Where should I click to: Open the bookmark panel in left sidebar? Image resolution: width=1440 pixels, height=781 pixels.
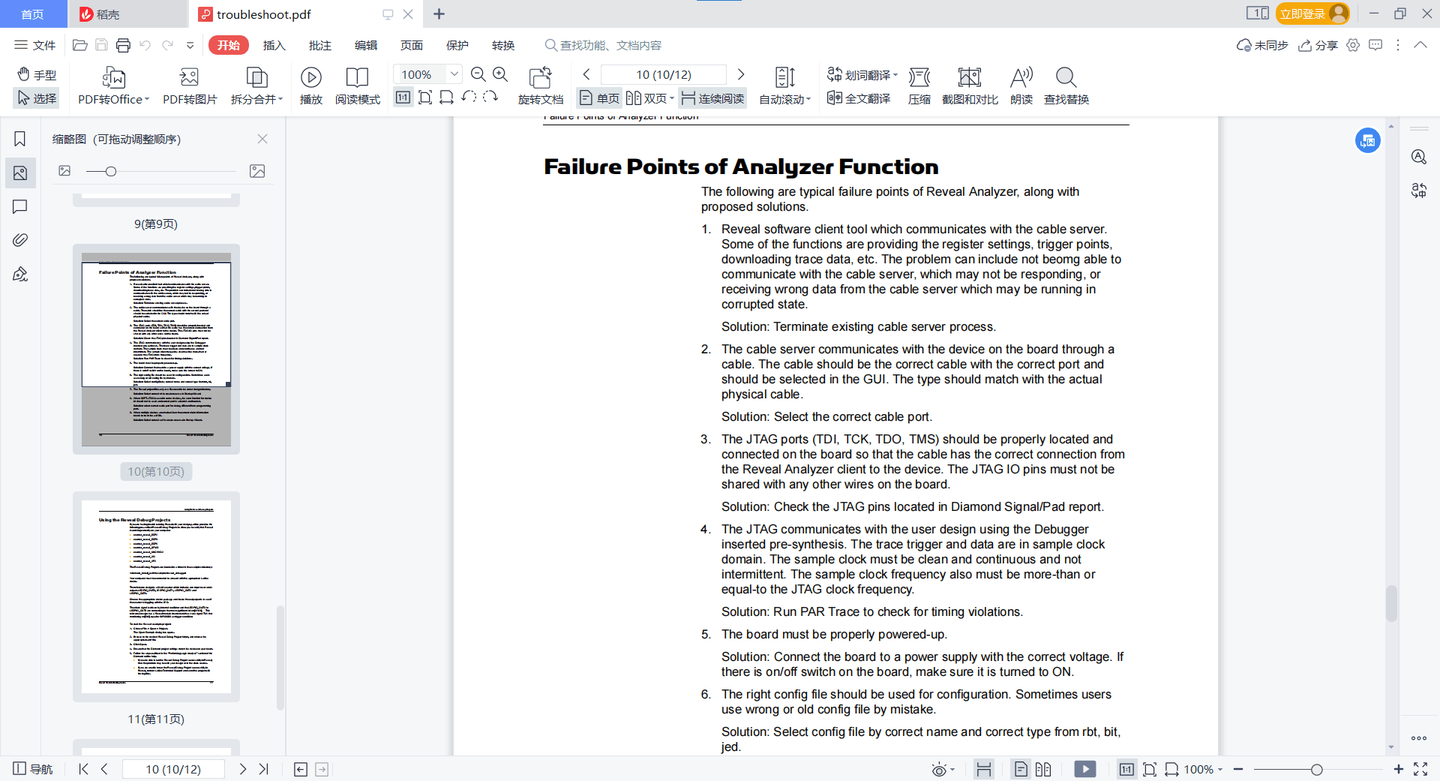pyautogui.click(x=20, y=139)
